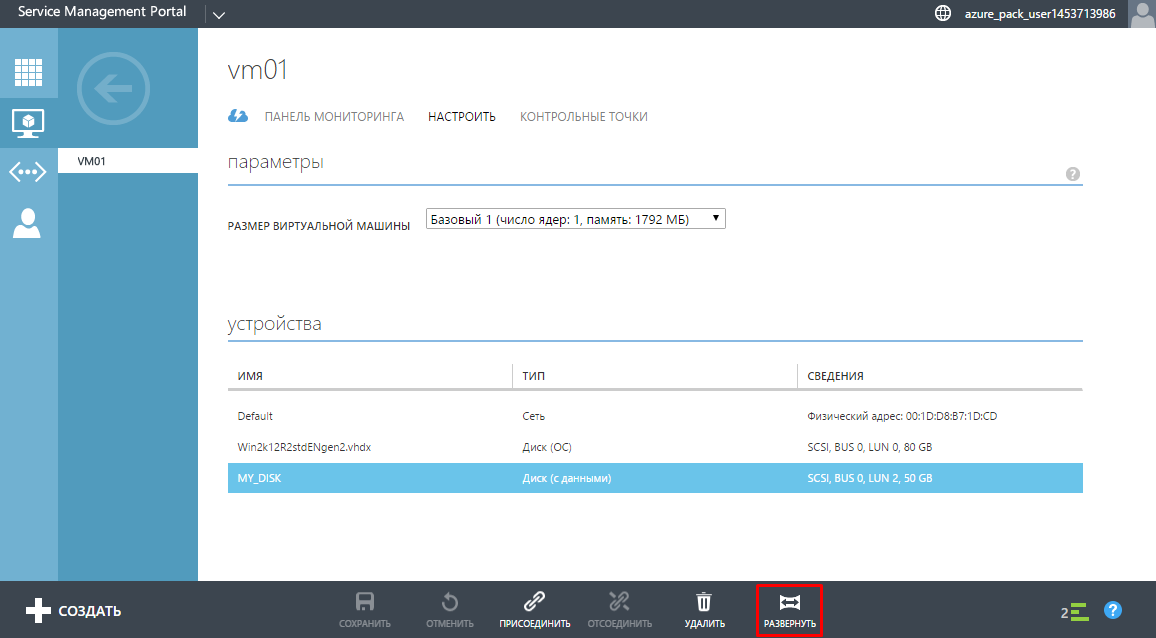Open the notifications counter at bottom right

[x=1074, y=611]
